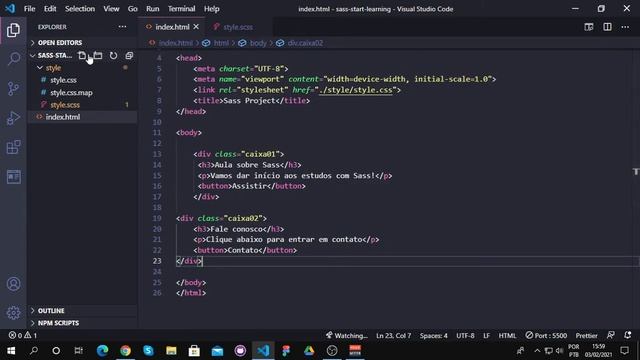Split the editor right
Image resolution: width=640 pixels, height=360 pixels.
[x=607, y=27]
